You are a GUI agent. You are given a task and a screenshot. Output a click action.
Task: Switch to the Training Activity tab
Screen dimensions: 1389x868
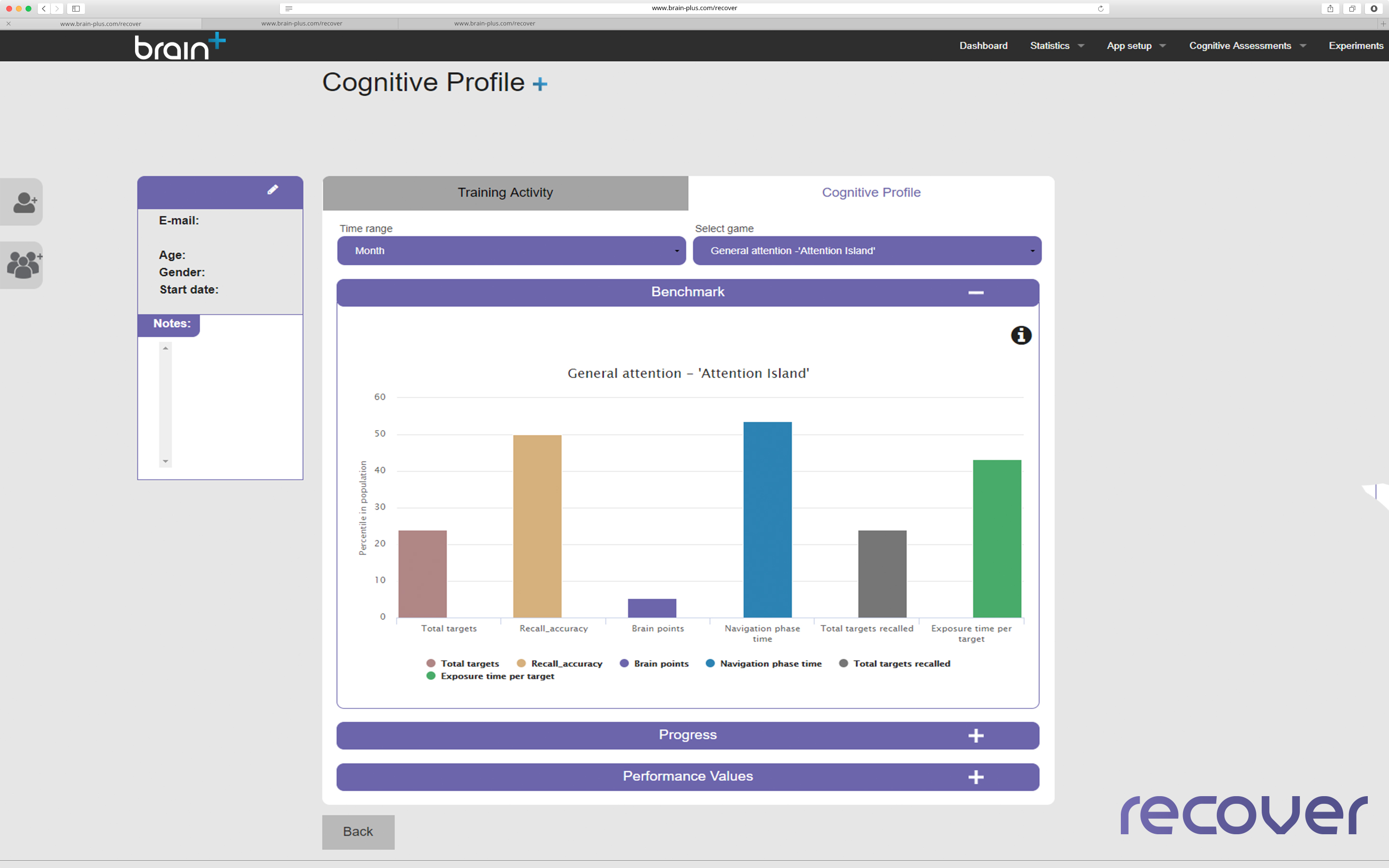click(505, 193)
